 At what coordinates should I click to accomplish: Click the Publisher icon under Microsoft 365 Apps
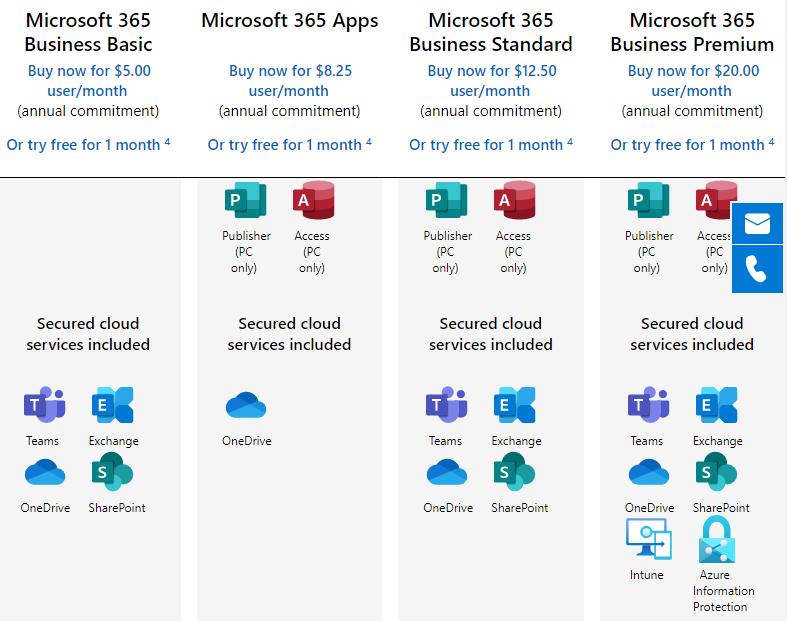246,200
